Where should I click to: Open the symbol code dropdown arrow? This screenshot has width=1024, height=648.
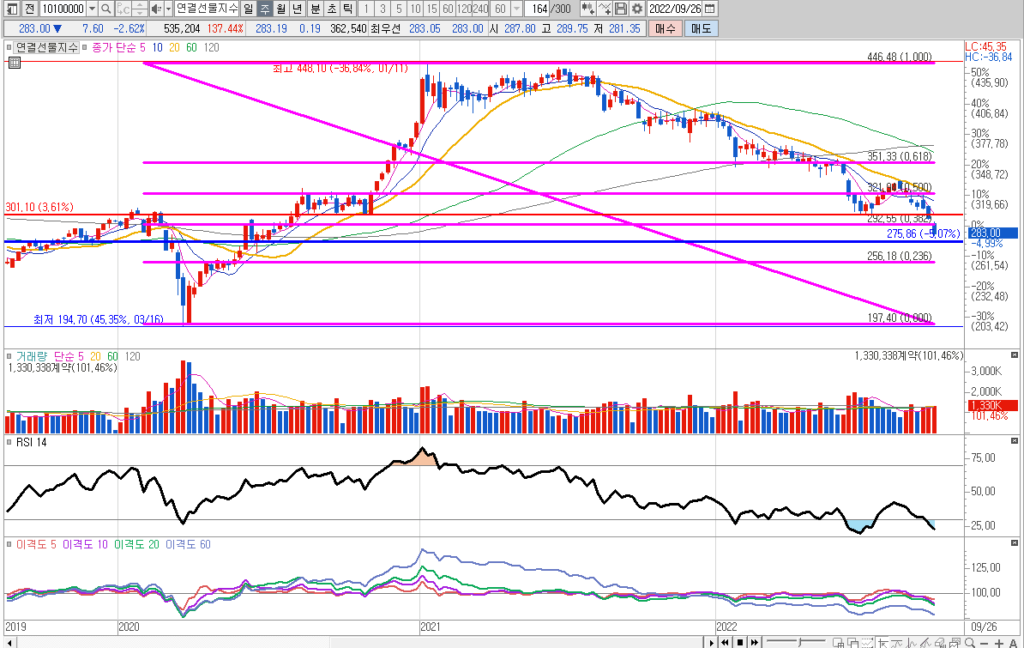(x=93, y=8)
